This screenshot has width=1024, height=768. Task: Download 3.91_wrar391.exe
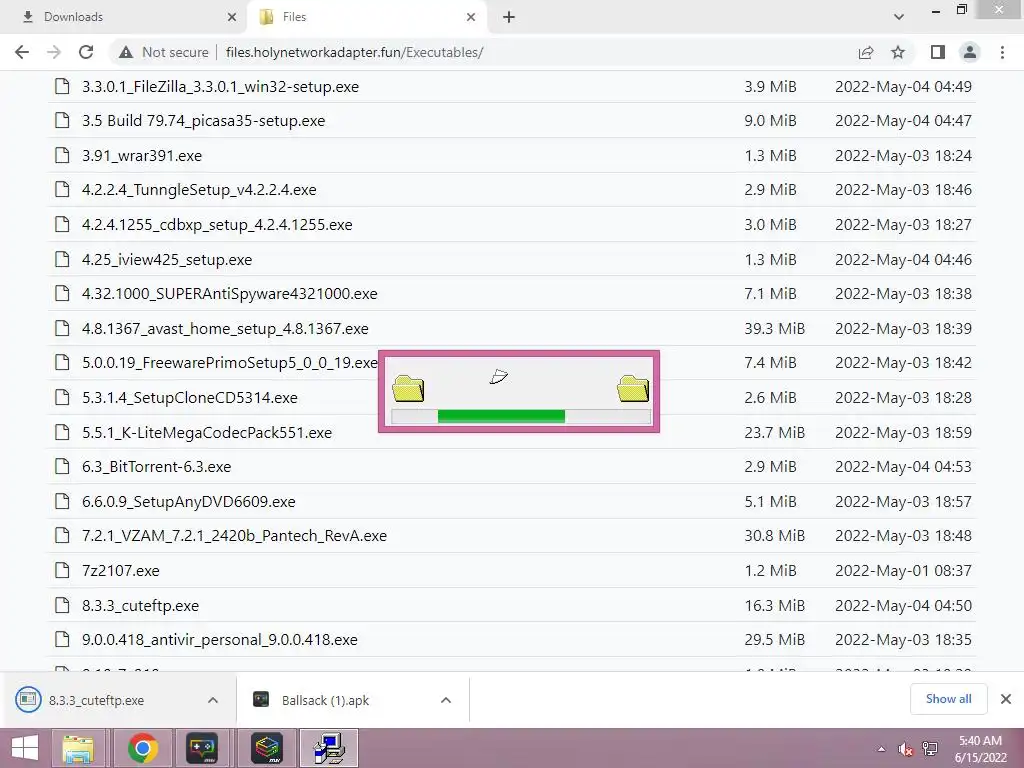pyautogui.click(x=142, y=156)
